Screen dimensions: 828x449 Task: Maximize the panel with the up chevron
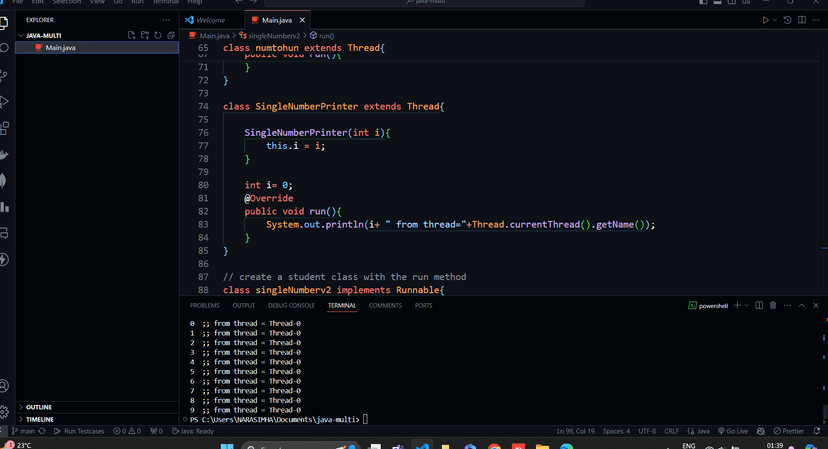pos(802,305)
